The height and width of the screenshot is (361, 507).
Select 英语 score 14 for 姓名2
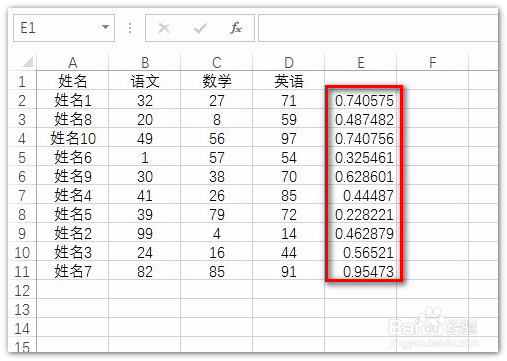(288, 233)
